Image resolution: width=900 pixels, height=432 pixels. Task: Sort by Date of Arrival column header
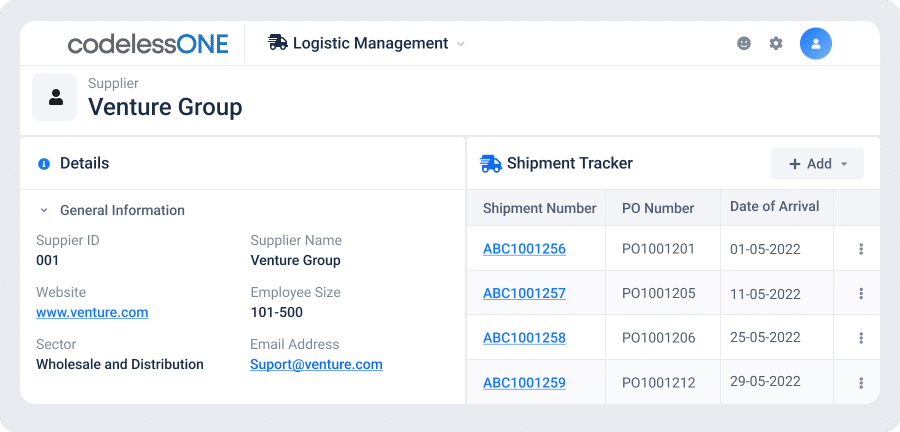(x=774, y=207)
